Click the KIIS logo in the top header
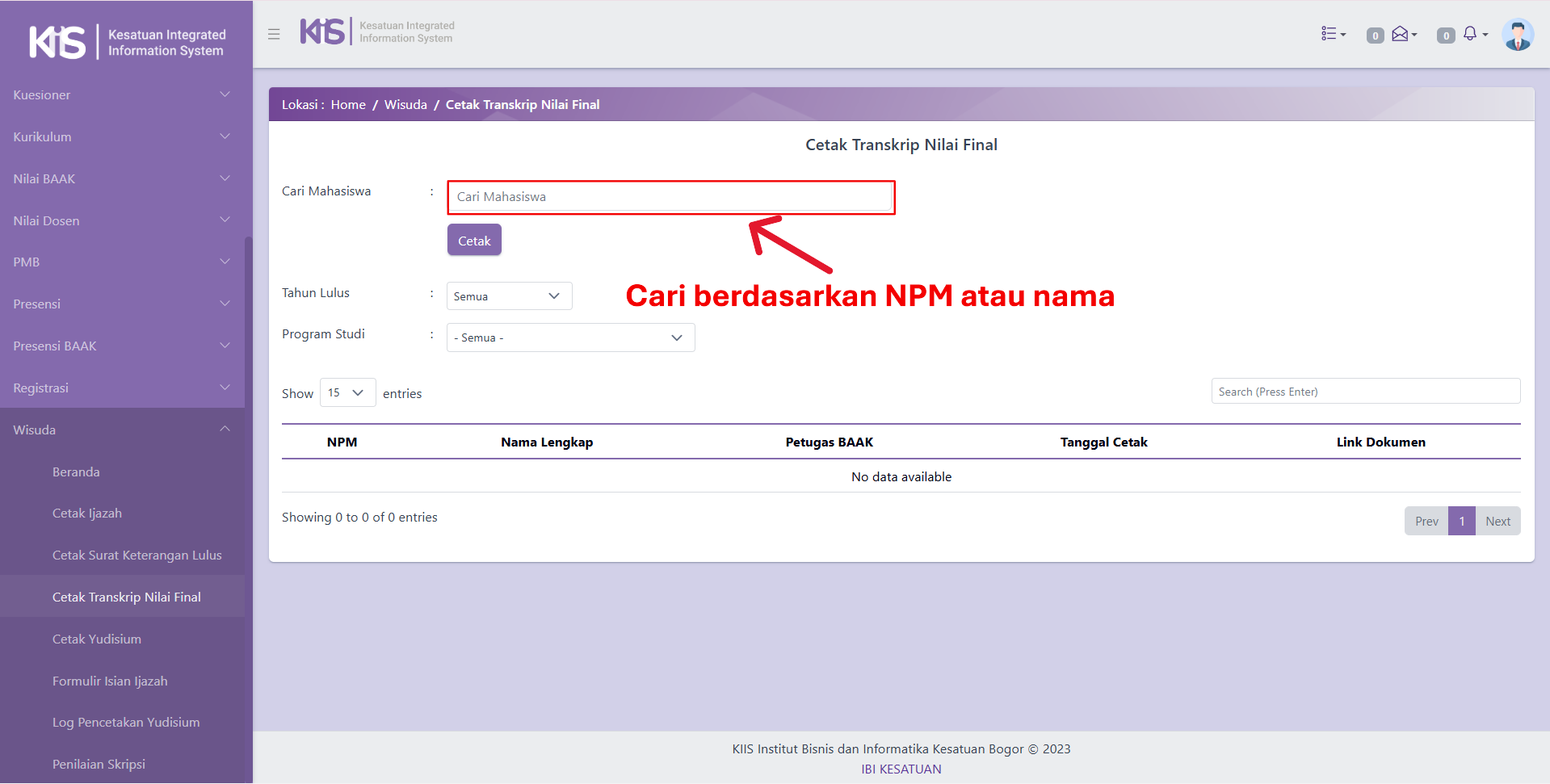1550x784 pixels. (376, 32)
